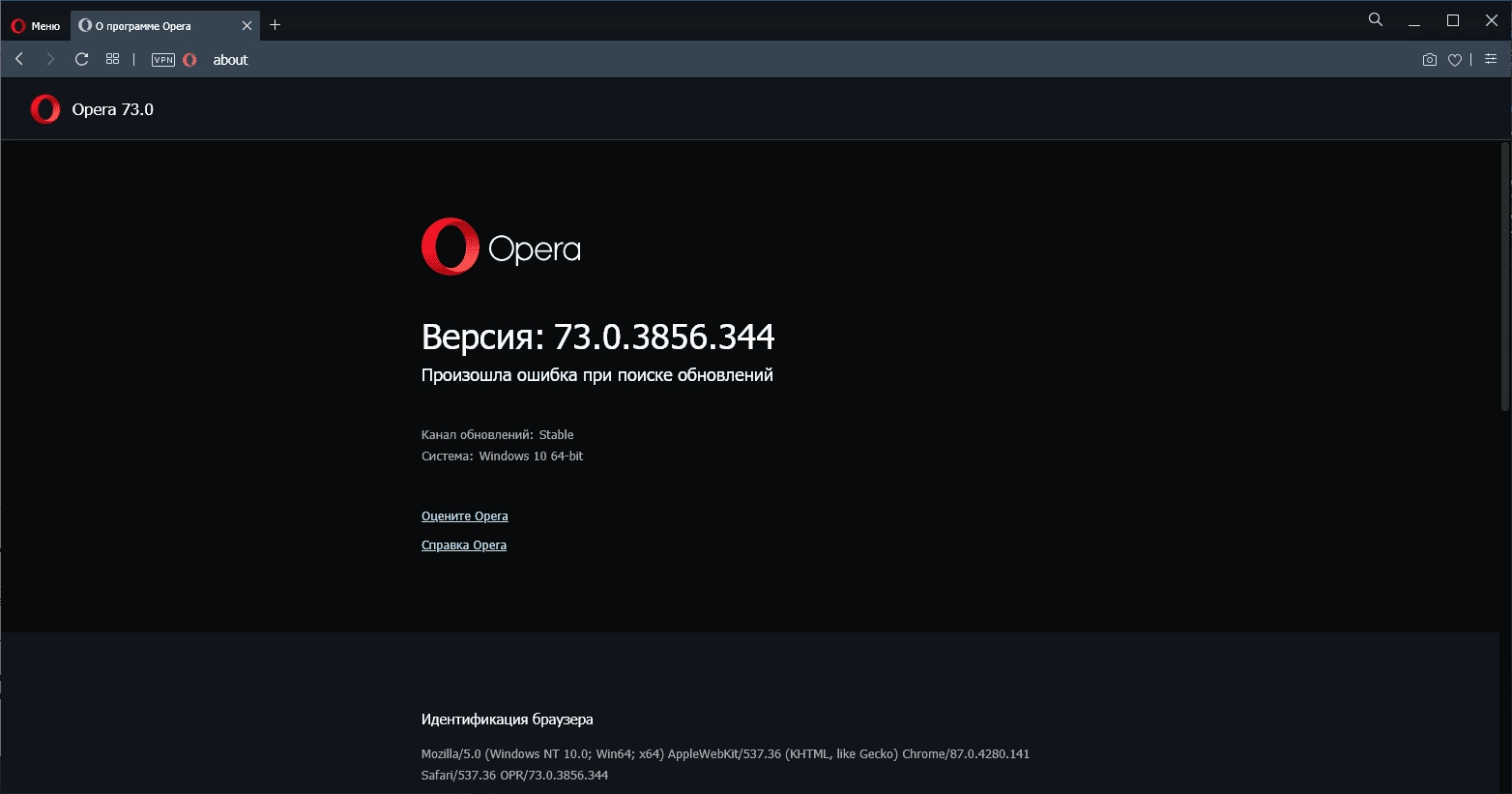Reload the page

tap(82, 59)
